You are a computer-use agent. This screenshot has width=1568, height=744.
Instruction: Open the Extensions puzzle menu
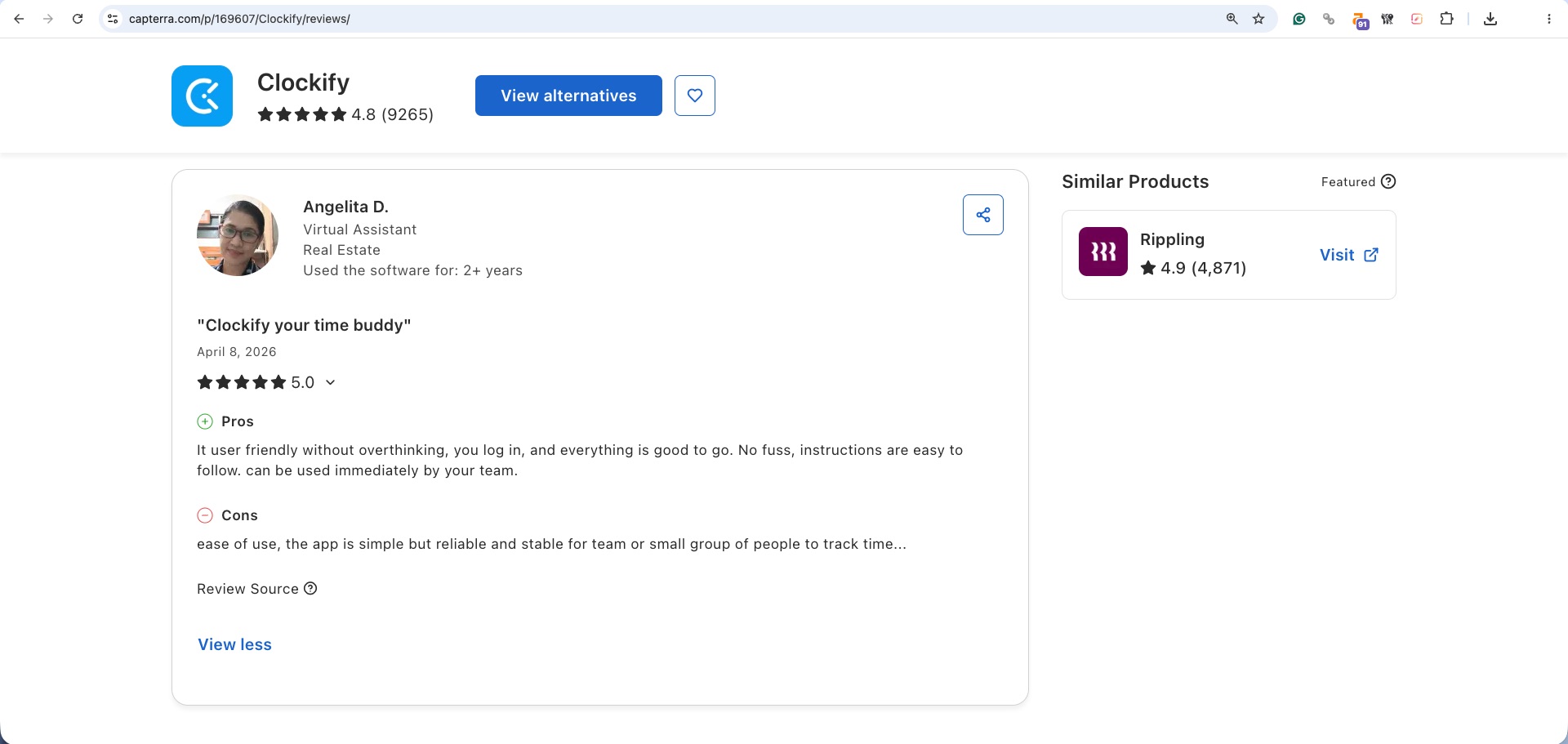1446,19
